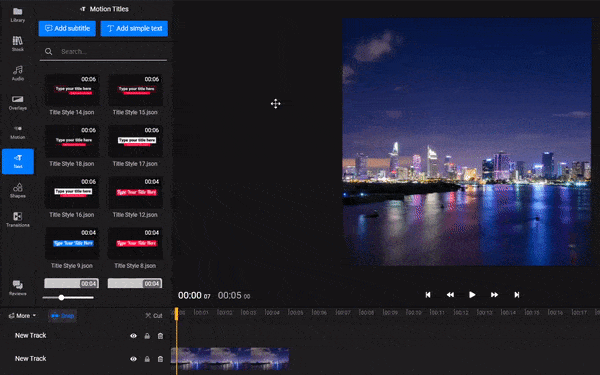This screenshot has height=375, width=600.
Task: Open the Stock media panel
Action: coord(18,44)
